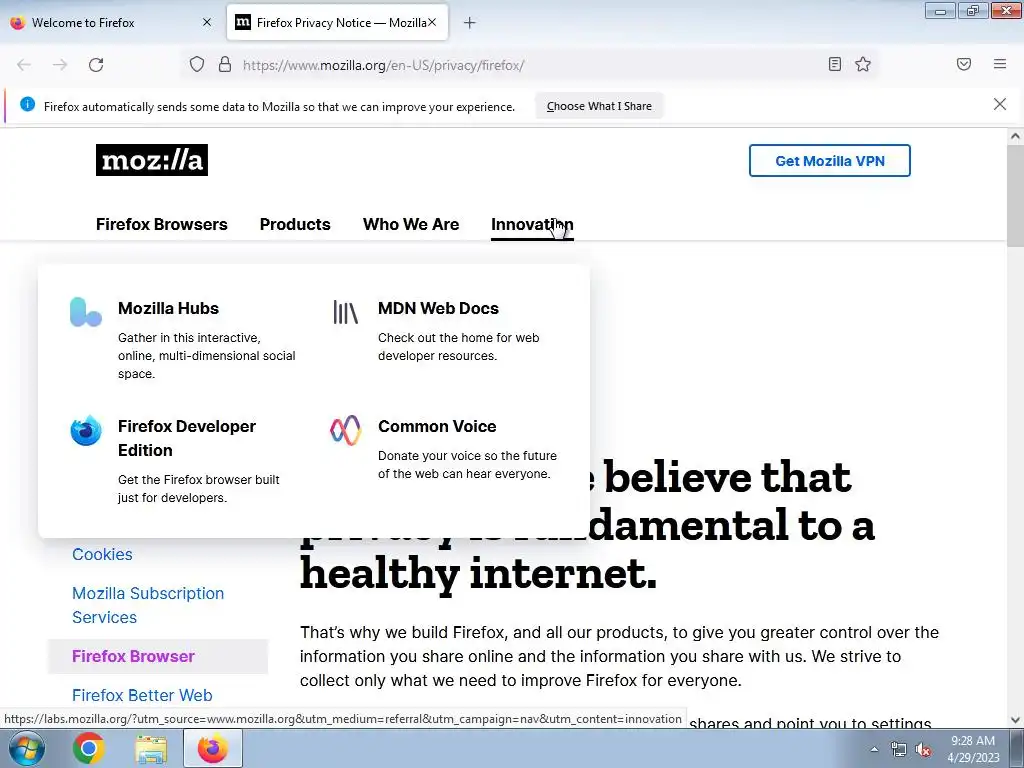Switch to Welcome to Firefox tab
This screenshot has width=1024, height=768.
click(x=111, y=23)
